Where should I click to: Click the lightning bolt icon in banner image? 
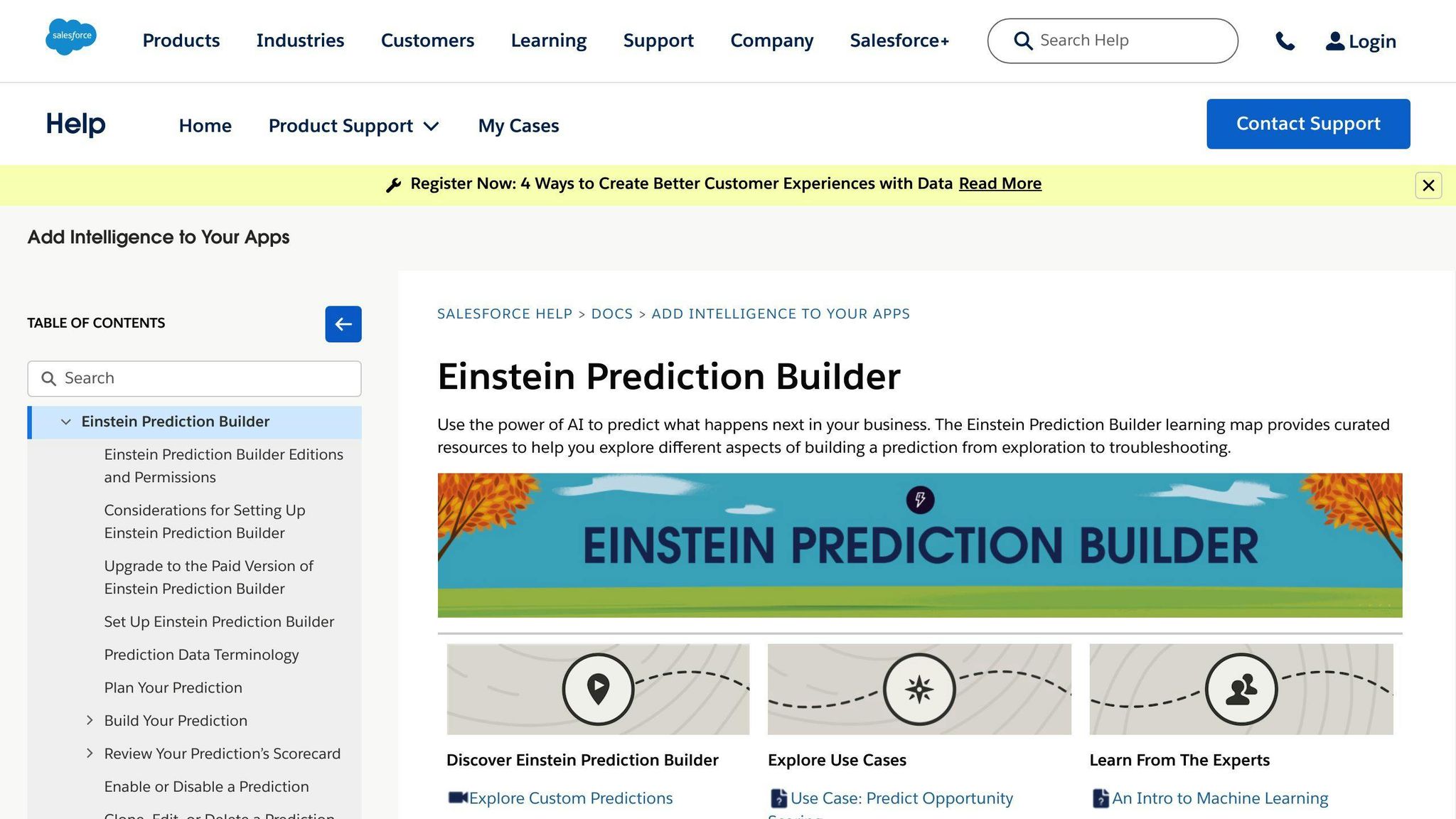920,499
